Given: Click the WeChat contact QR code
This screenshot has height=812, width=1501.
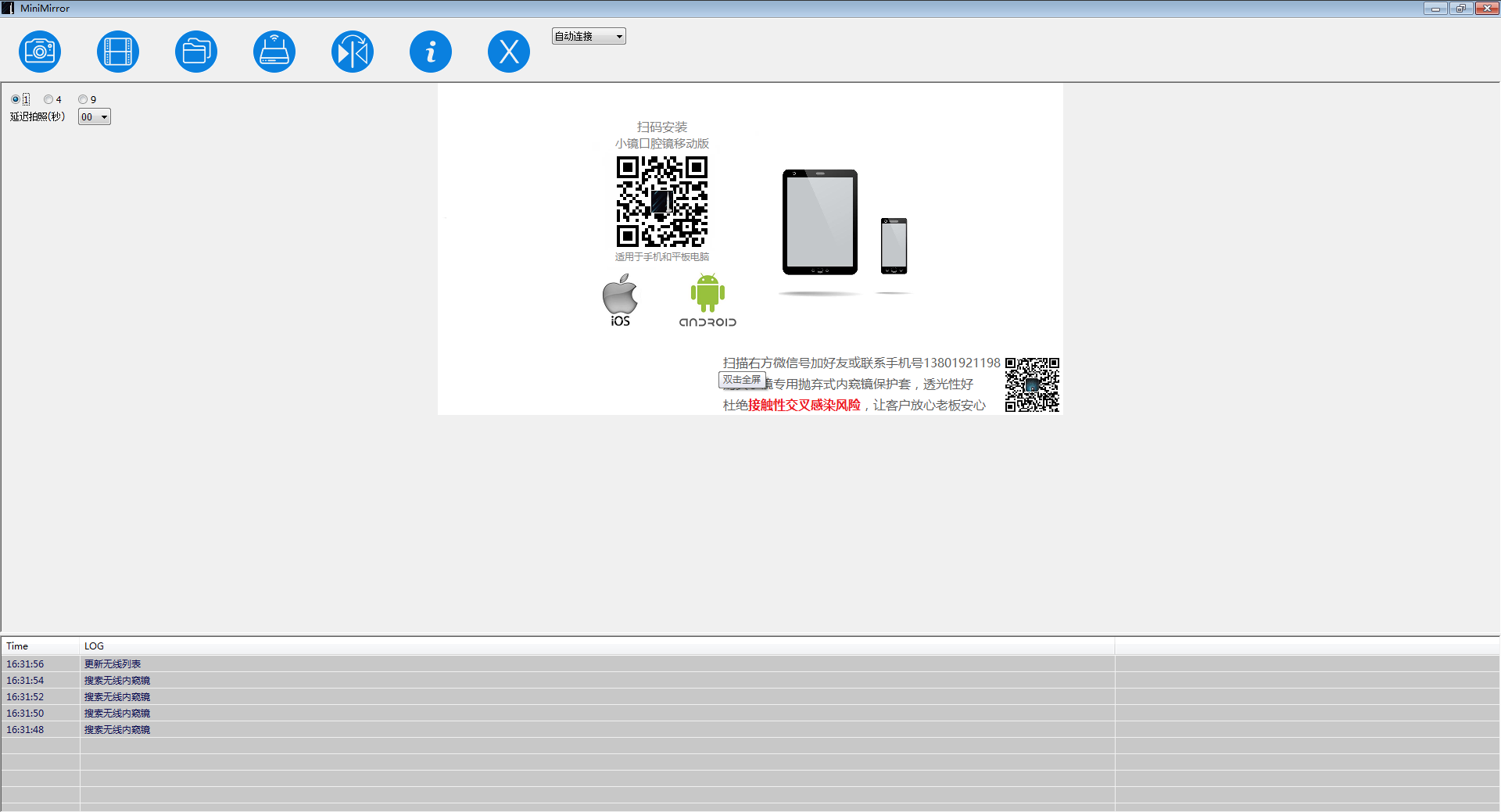Looking at the screenshot, I should tap(1032, 385).
